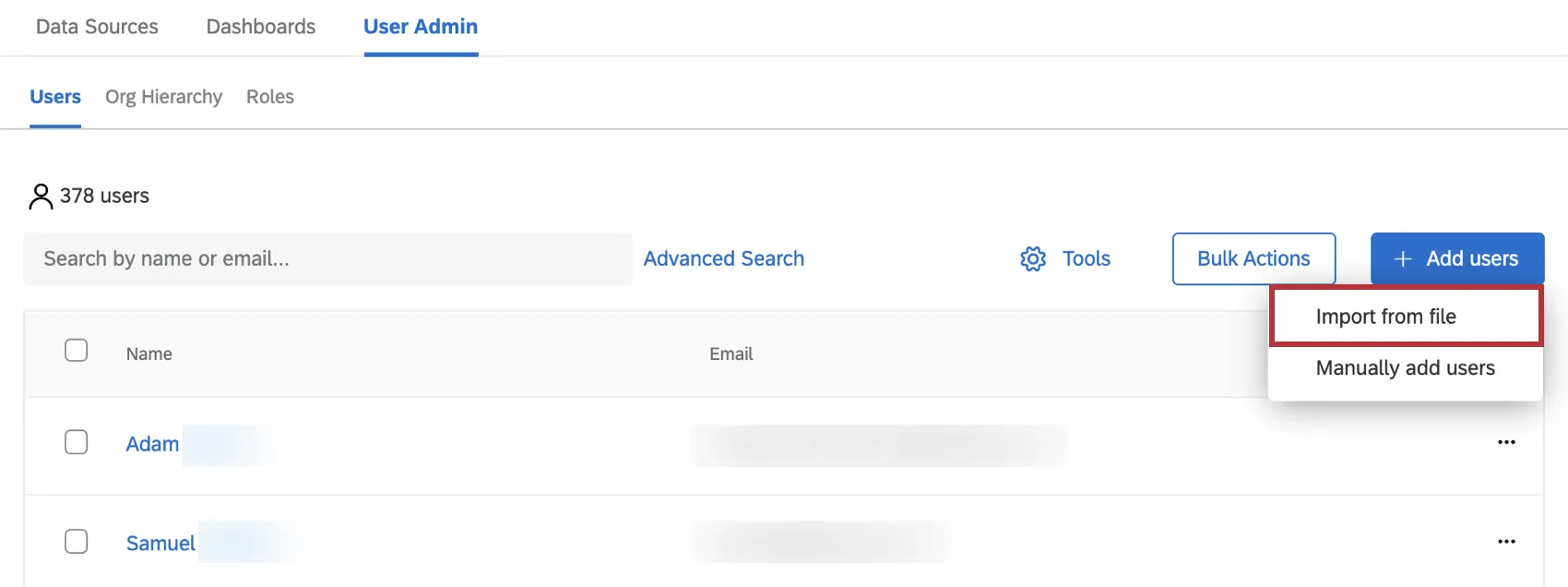Open the Tools gear icon
Viewport: 1568px width, 587px height.
(x=1033, y=258)
